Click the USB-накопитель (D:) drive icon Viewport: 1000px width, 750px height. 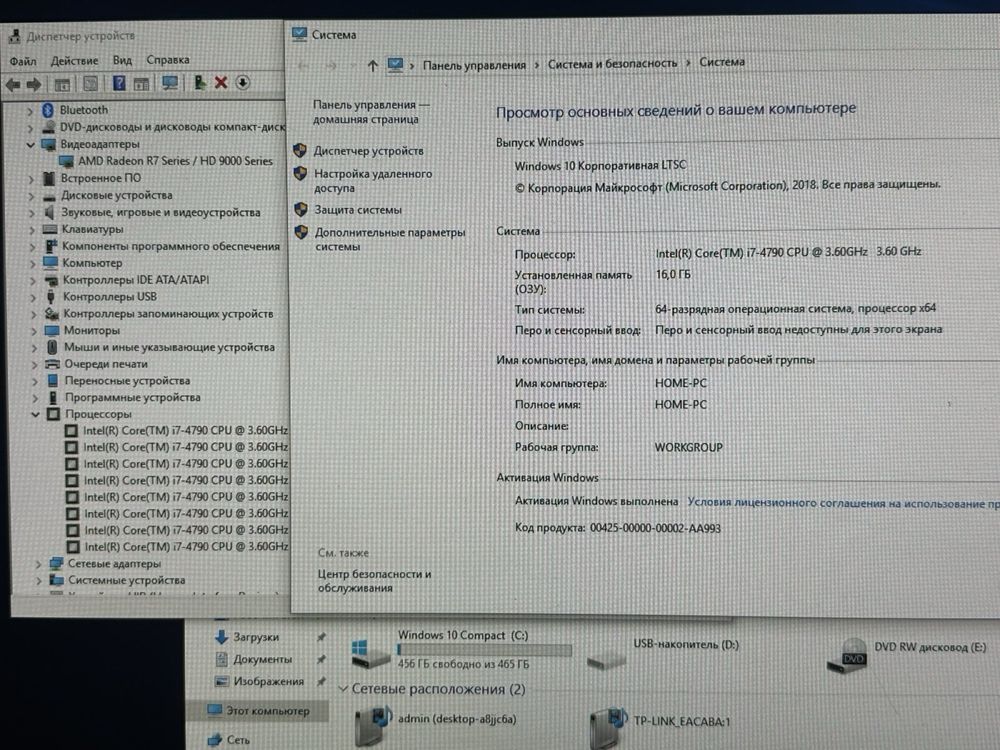coord(606,659)
